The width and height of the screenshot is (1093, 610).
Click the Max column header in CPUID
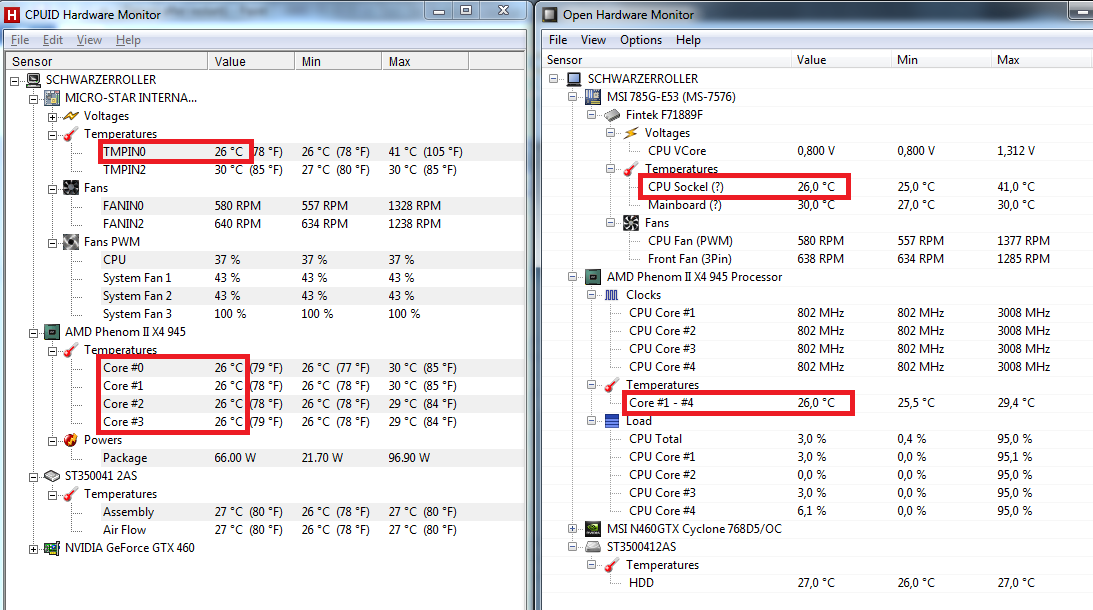(x=425, y=61)
